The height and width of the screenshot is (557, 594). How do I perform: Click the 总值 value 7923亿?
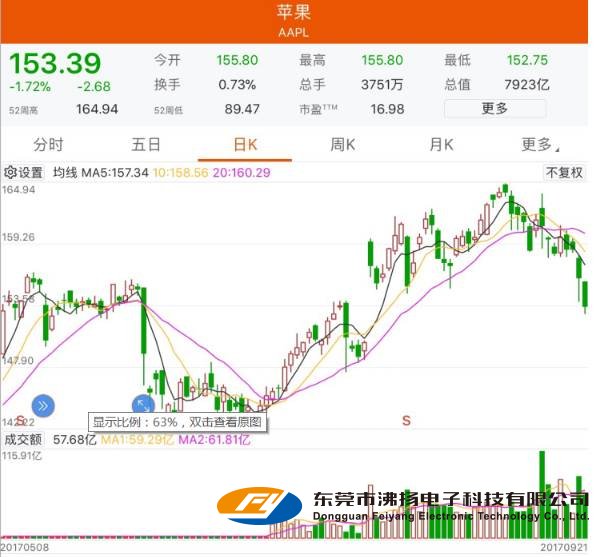pyautogui.click(x=527, y=84)
